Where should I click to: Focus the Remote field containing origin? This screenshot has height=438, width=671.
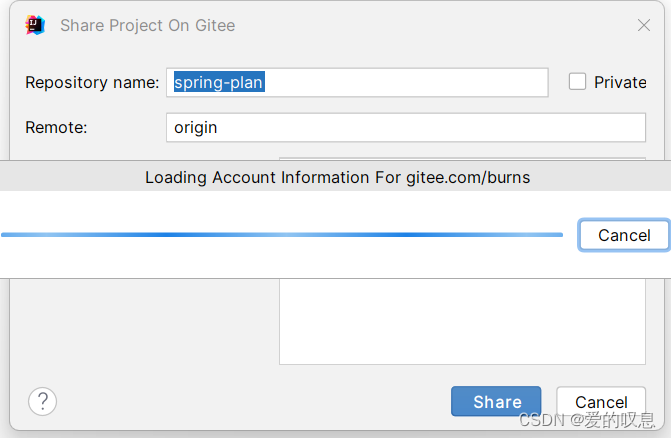coord(405,128)
